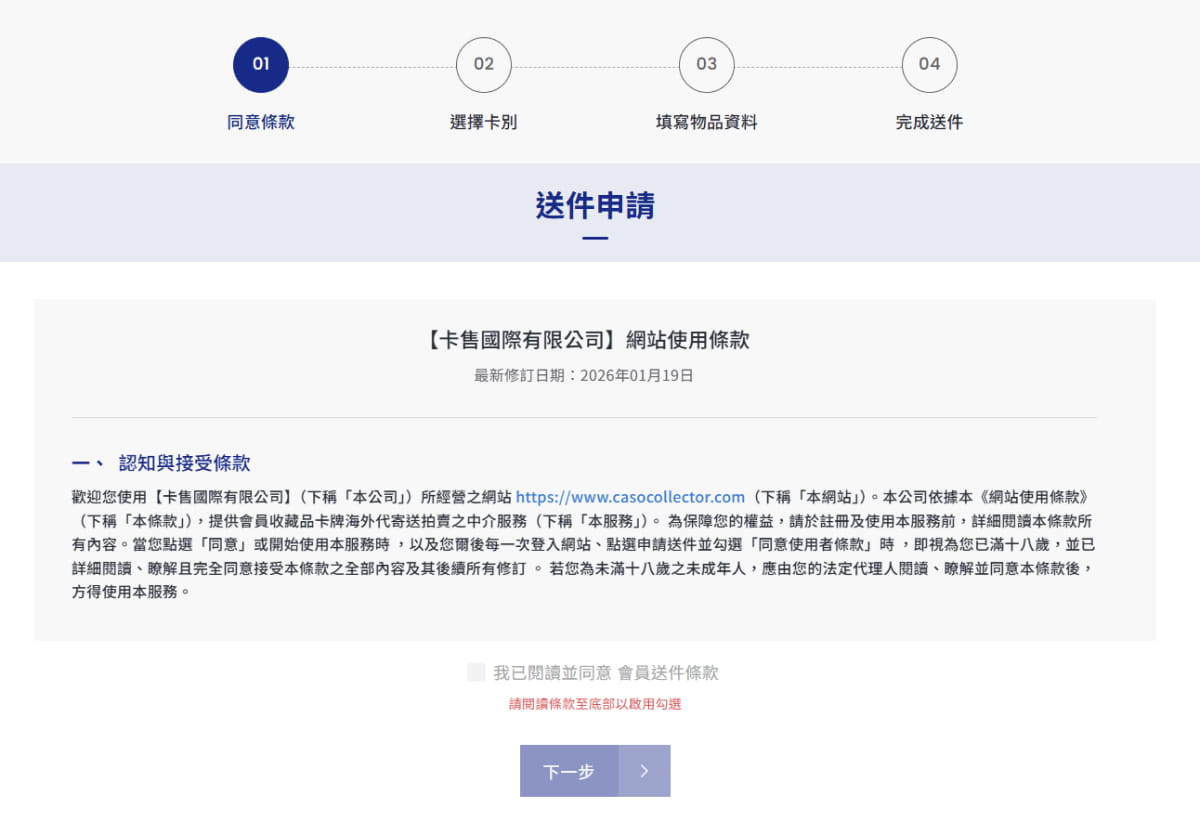
Task: Click the step 04 circle
Action: [x=929, y=65]
